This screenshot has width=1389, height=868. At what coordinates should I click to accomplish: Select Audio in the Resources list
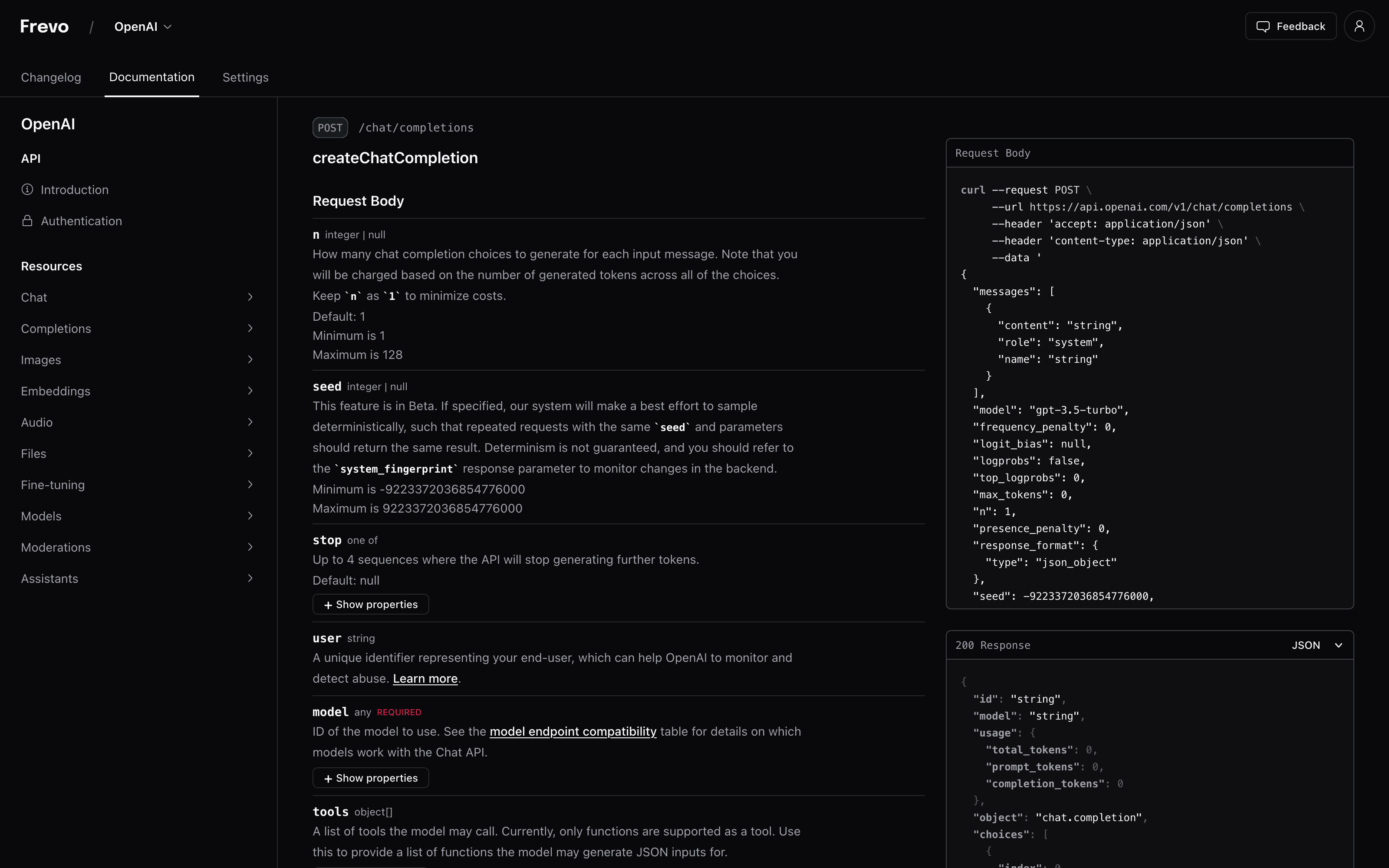[x=37, y=423]
